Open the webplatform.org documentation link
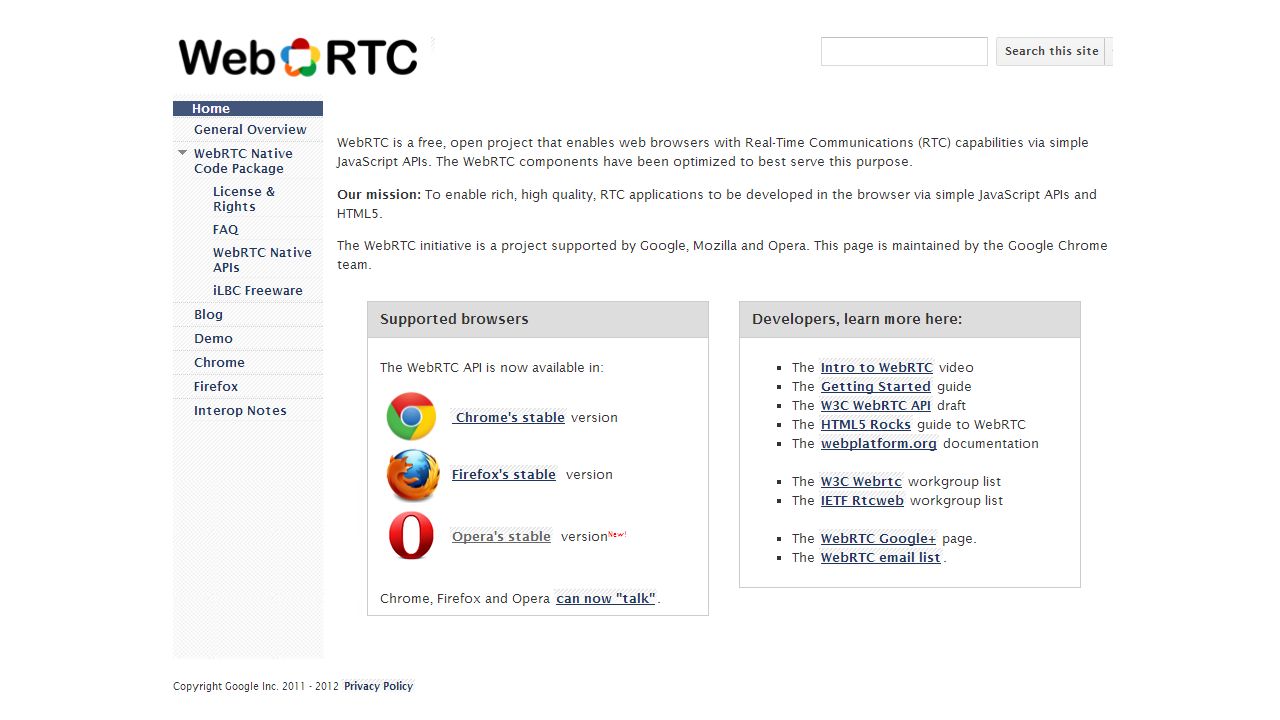1280x720 pixels. point(879,444)
